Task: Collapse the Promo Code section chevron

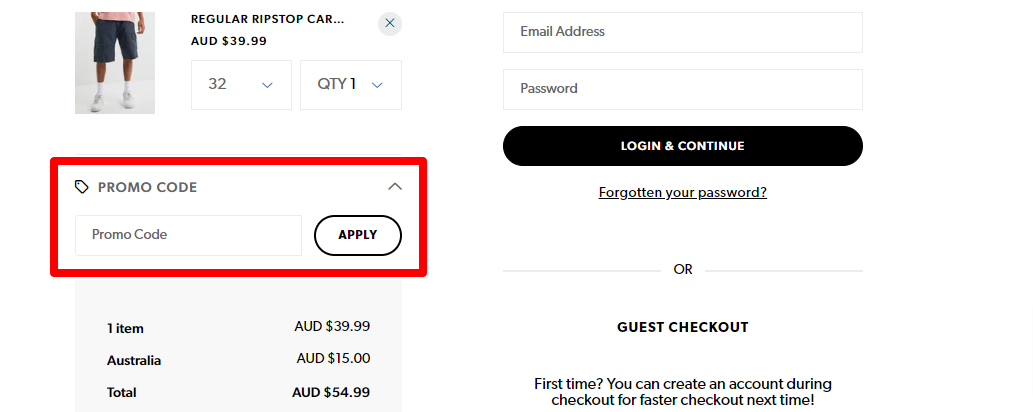Action: click(395, 186)
